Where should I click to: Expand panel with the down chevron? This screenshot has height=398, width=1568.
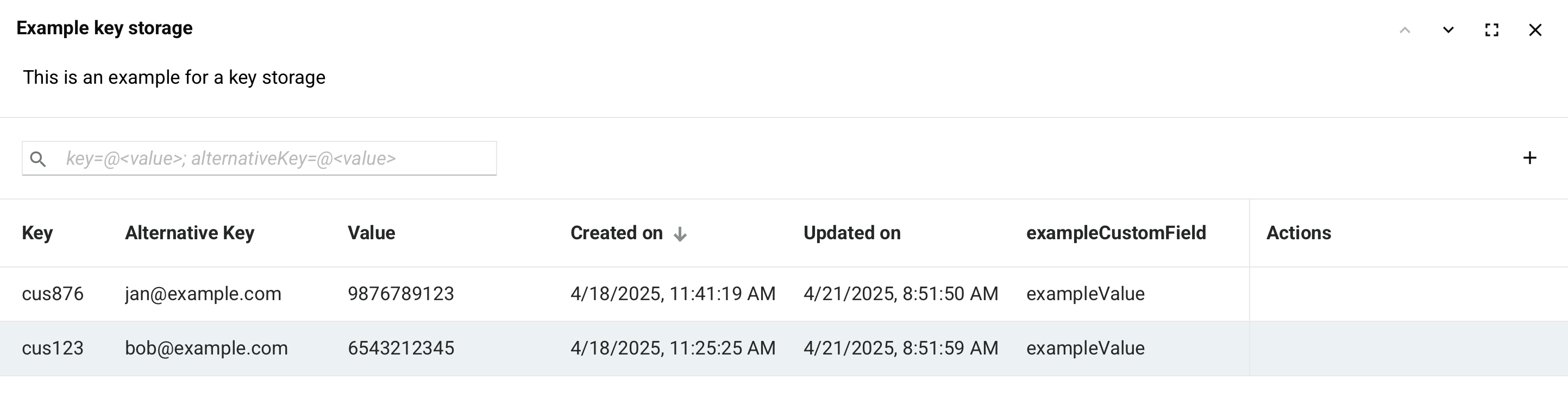1448,30
